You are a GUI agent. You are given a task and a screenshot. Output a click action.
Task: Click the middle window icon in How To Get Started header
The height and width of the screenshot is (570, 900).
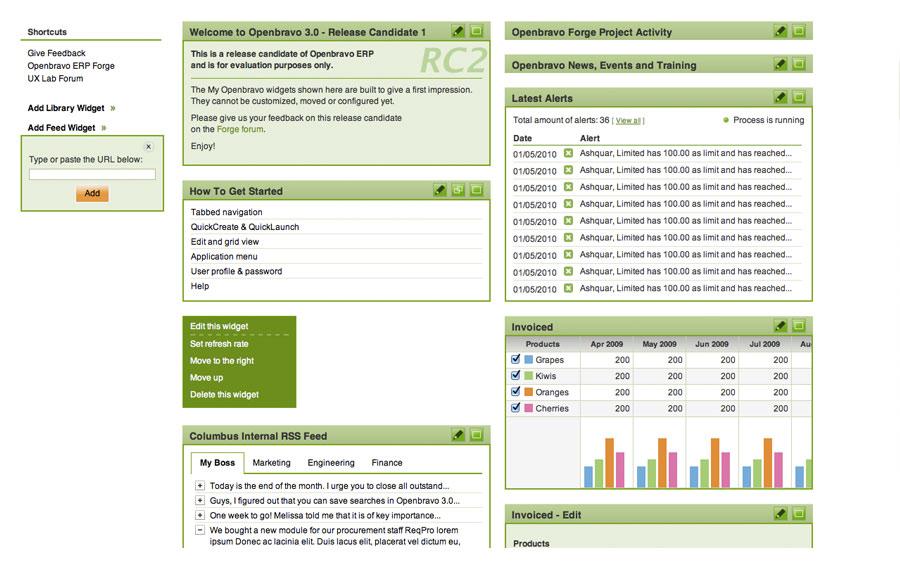458,190
